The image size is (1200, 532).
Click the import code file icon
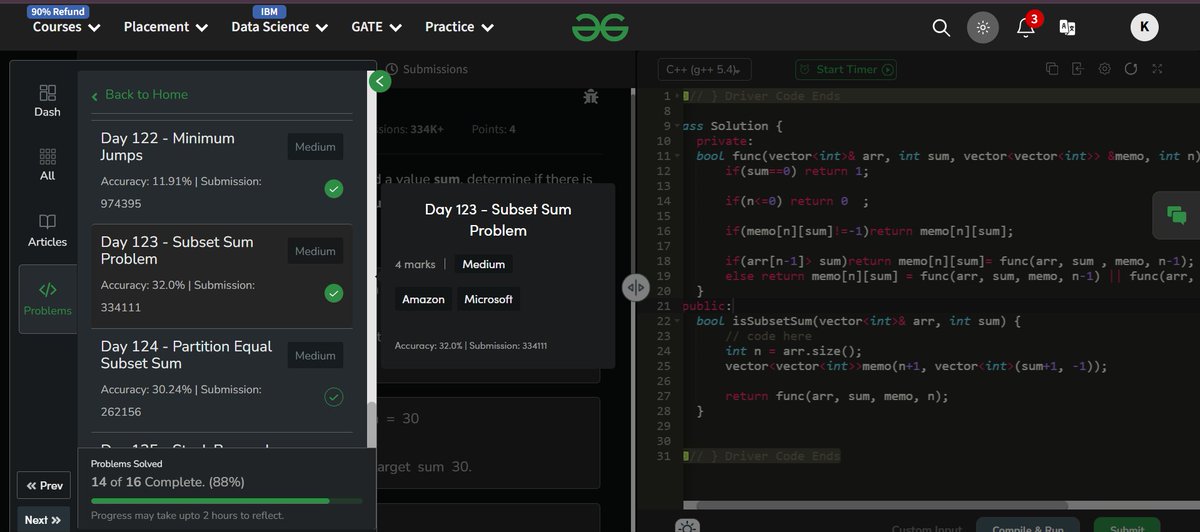pyautogui.click(x=1077, y=69)
